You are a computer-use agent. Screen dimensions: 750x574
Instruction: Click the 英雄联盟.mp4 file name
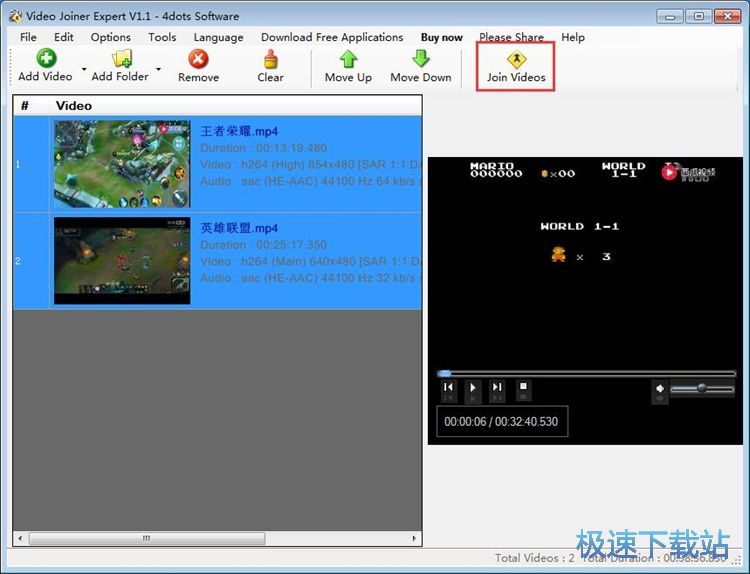pos(239,228)
